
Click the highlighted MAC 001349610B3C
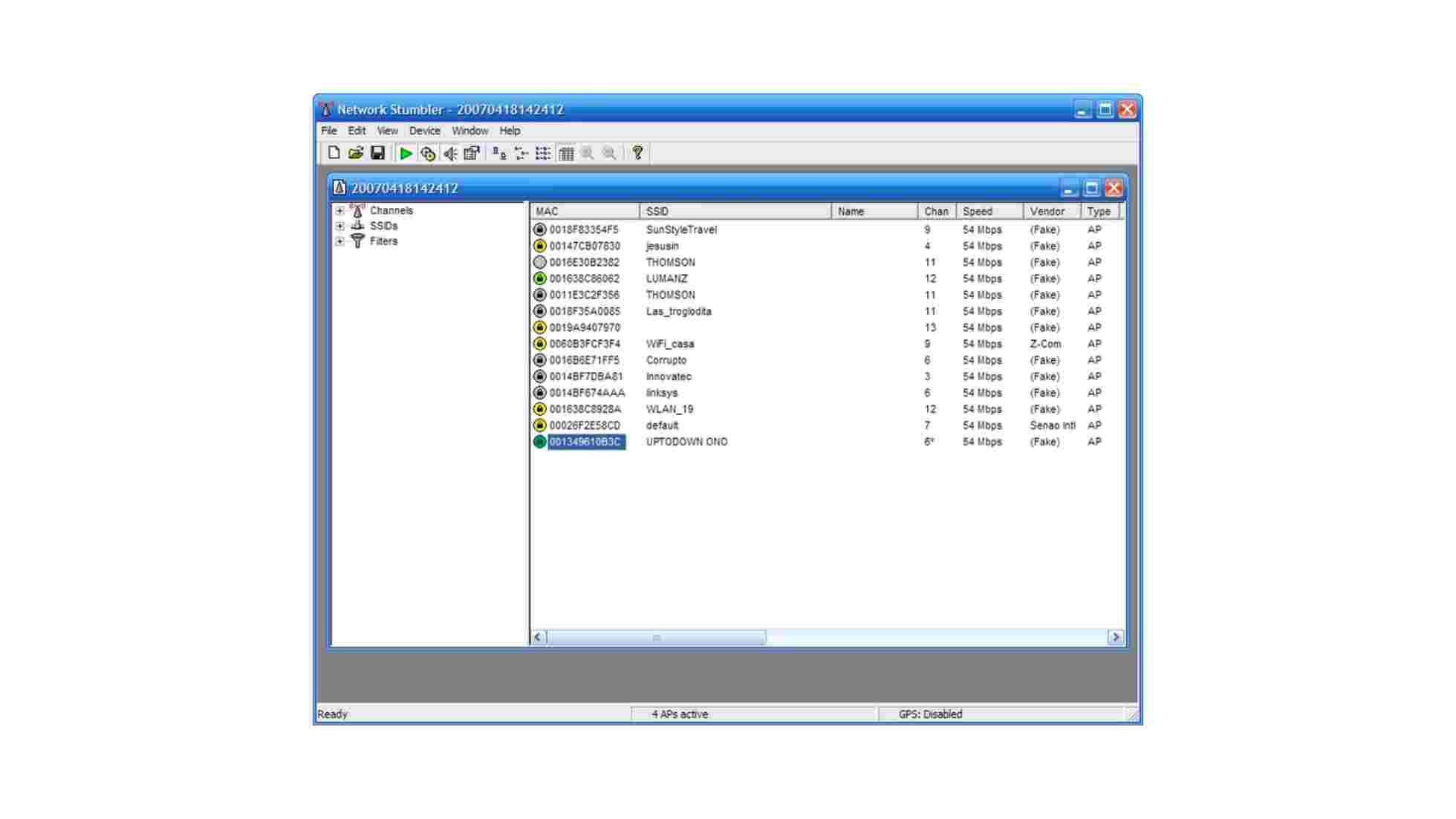click(x=586, y=442)
